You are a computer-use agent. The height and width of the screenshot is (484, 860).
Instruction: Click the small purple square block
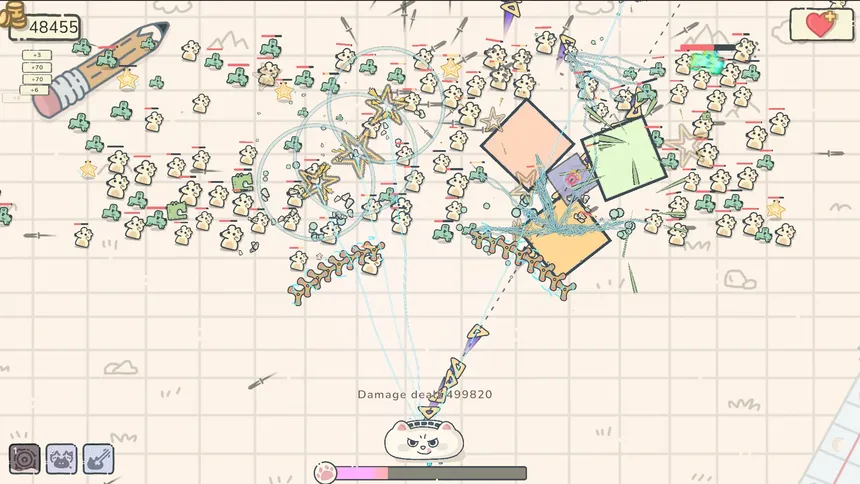pos(573,178)
